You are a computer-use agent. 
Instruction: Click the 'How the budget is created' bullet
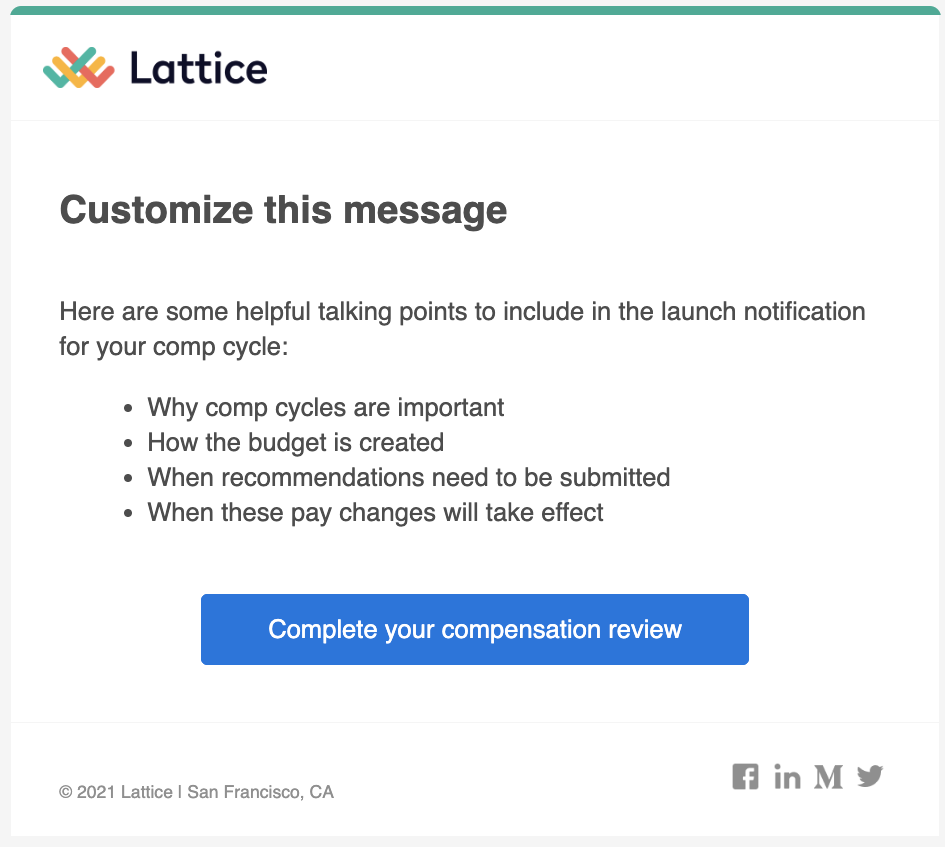pyautogui.click(x=295, y=442)
